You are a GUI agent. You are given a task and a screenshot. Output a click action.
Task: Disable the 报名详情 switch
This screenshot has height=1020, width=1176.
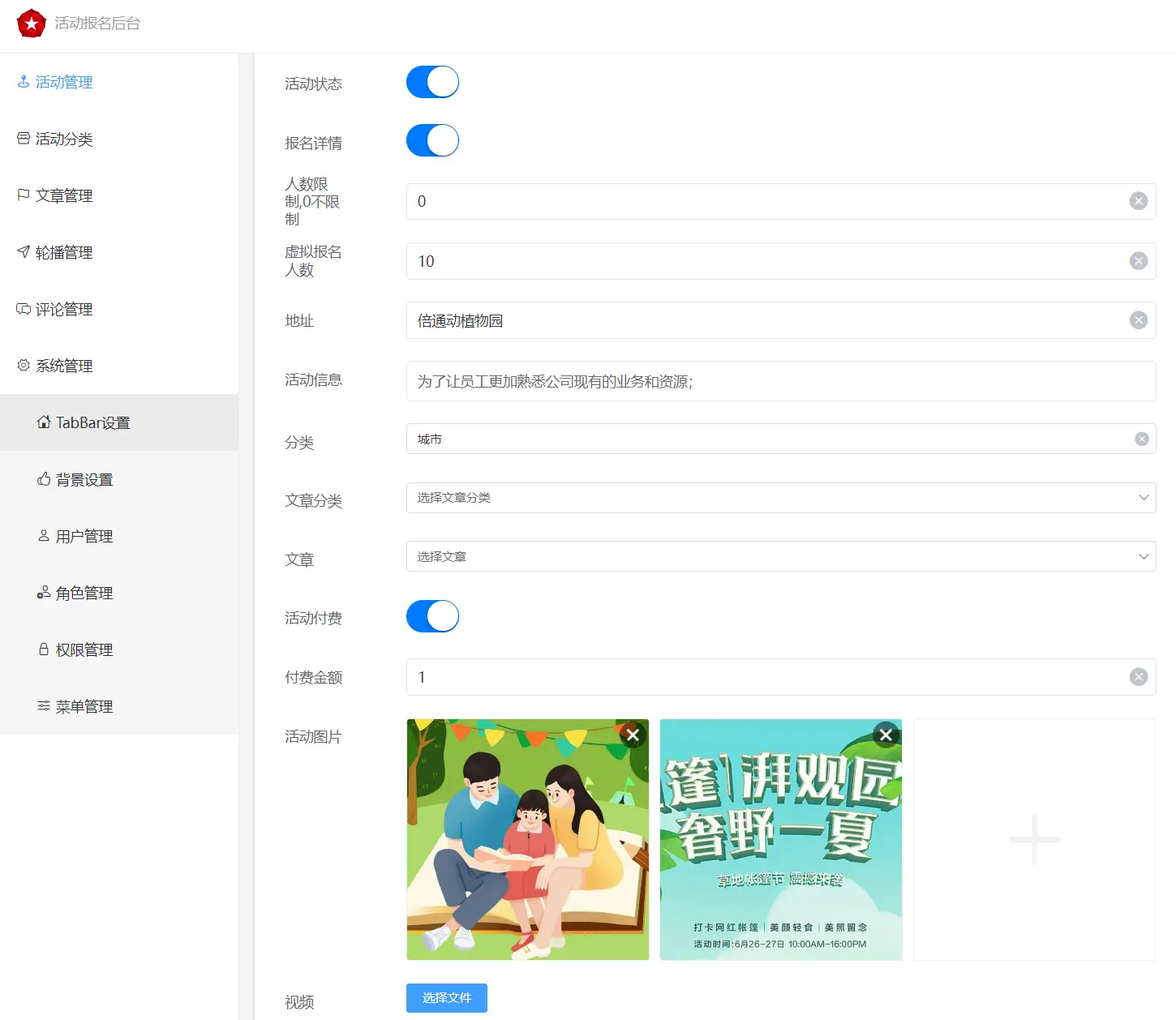[432, 140]
